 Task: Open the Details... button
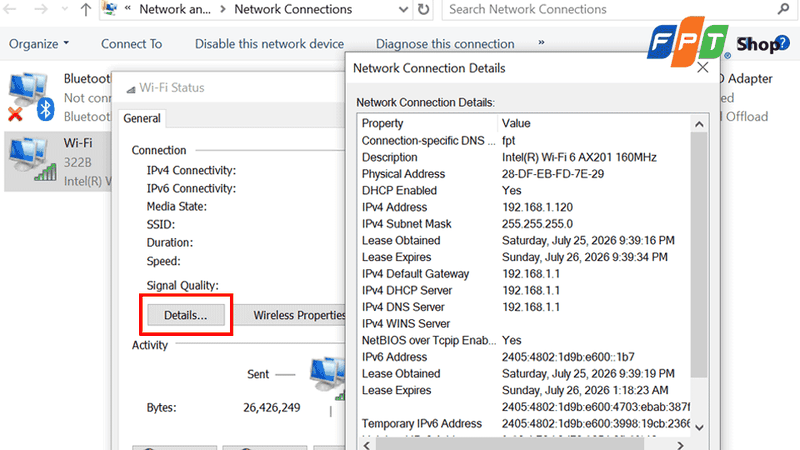[186, 315]
